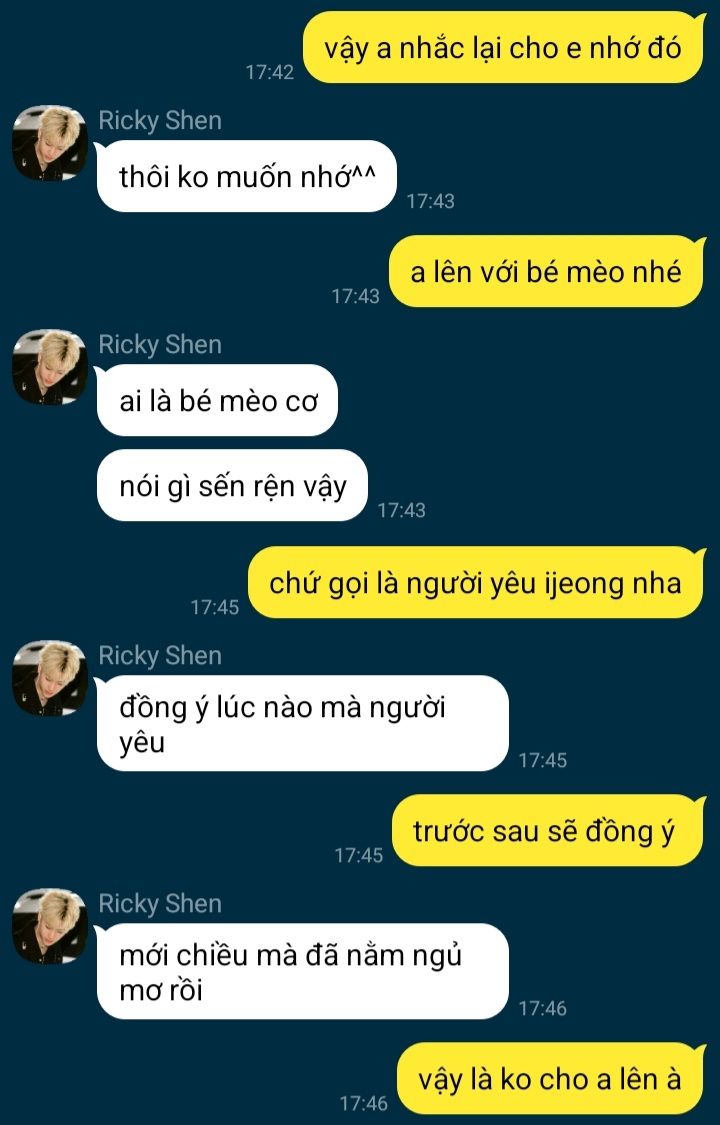
Task: Open the Ricky Shen name above 'mới chiều mà đã'
Action: pyautogui.click(x=160, y=903)
